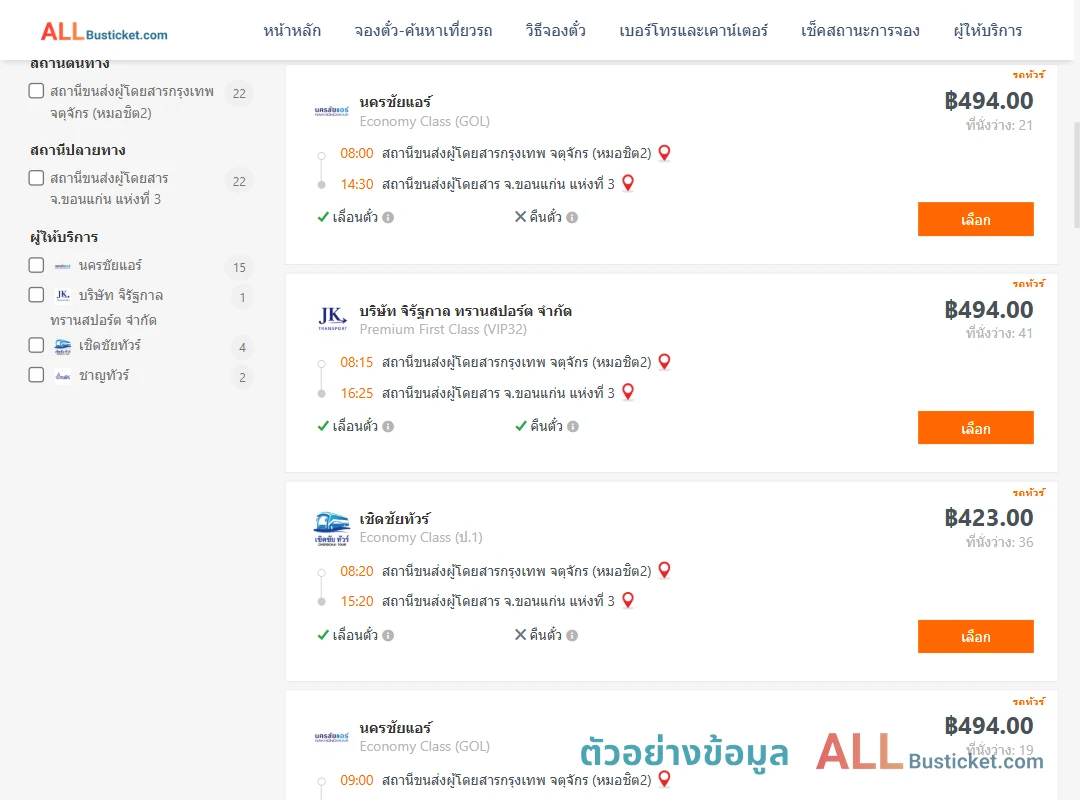Image resolution: width=1080 pixels, height=800 pixels.
Task: Info icon beside เลื่อนตั๋ว on 08:00 card
Action: [388, 218]
